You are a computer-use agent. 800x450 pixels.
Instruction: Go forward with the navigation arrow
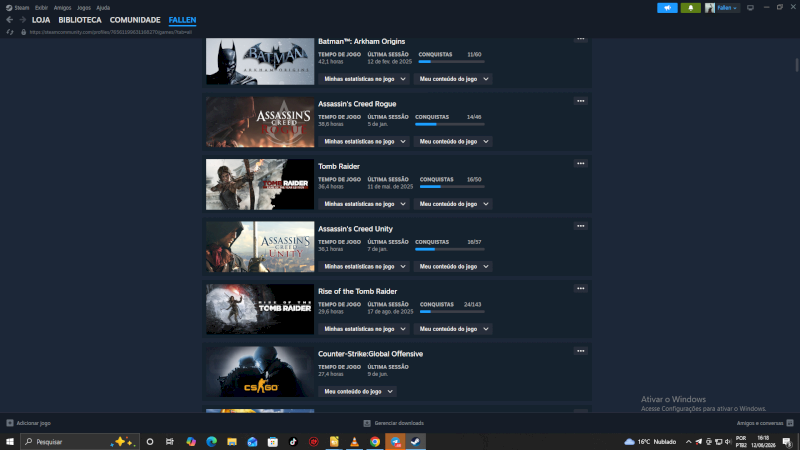[22, 20]
